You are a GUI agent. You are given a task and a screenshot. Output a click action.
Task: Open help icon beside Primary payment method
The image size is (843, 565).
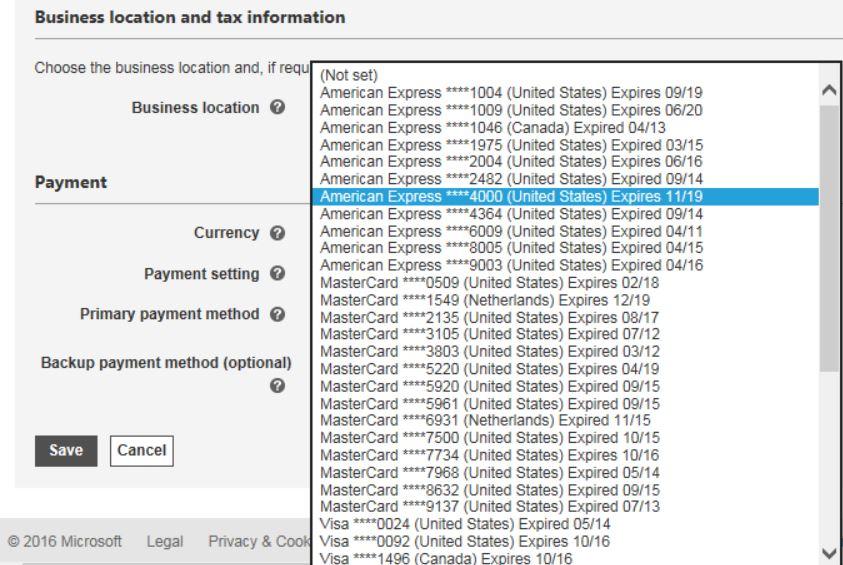(x=277, y=314)
